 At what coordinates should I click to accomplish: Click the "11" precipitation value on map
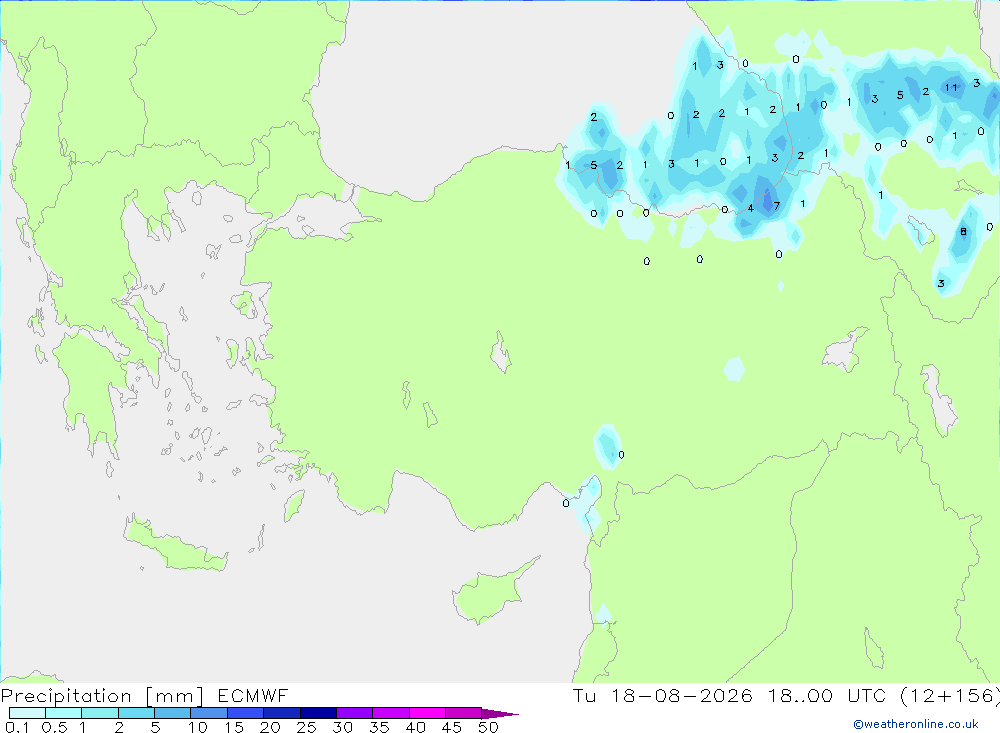(x=951, y=87)
